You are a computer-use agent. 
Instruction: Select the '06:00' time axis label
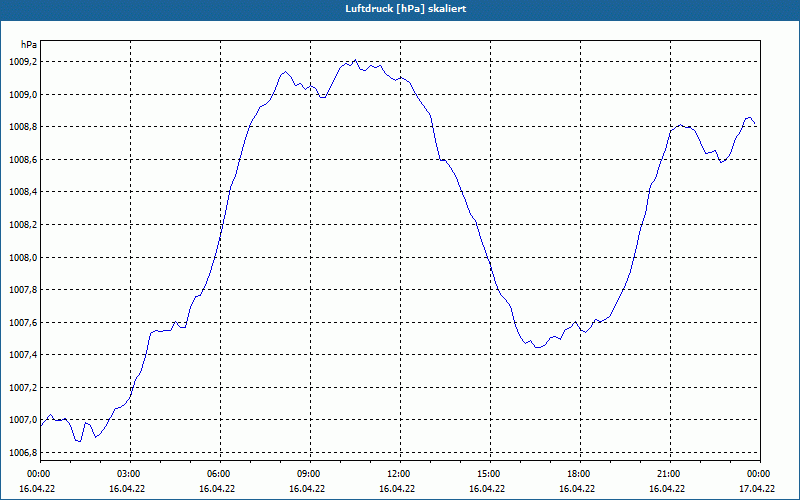tap(218, 474)
